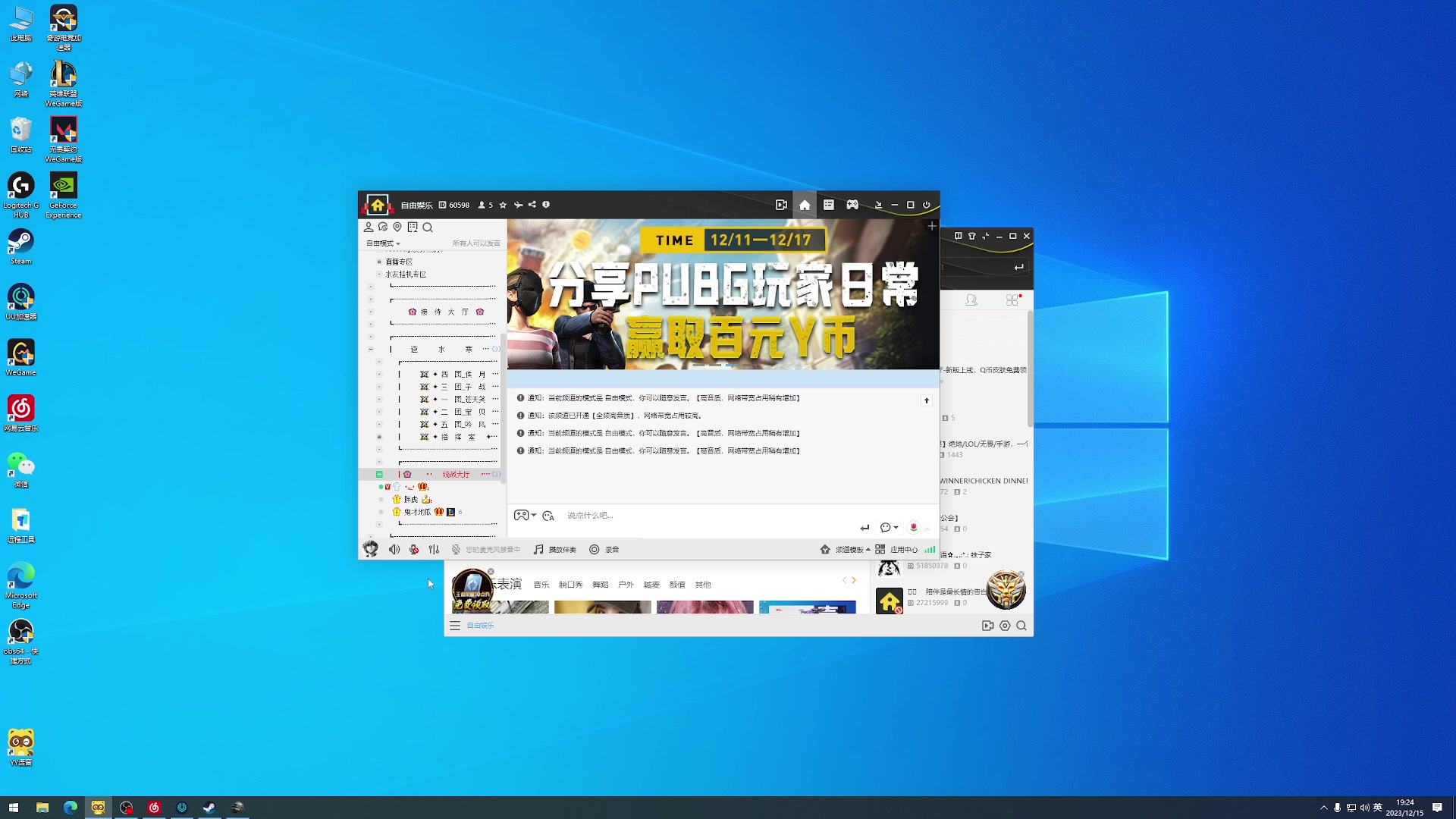Click 自由娱乐 link in back window footer
This screenshot has height=819, width=1456.
(480, 626)
